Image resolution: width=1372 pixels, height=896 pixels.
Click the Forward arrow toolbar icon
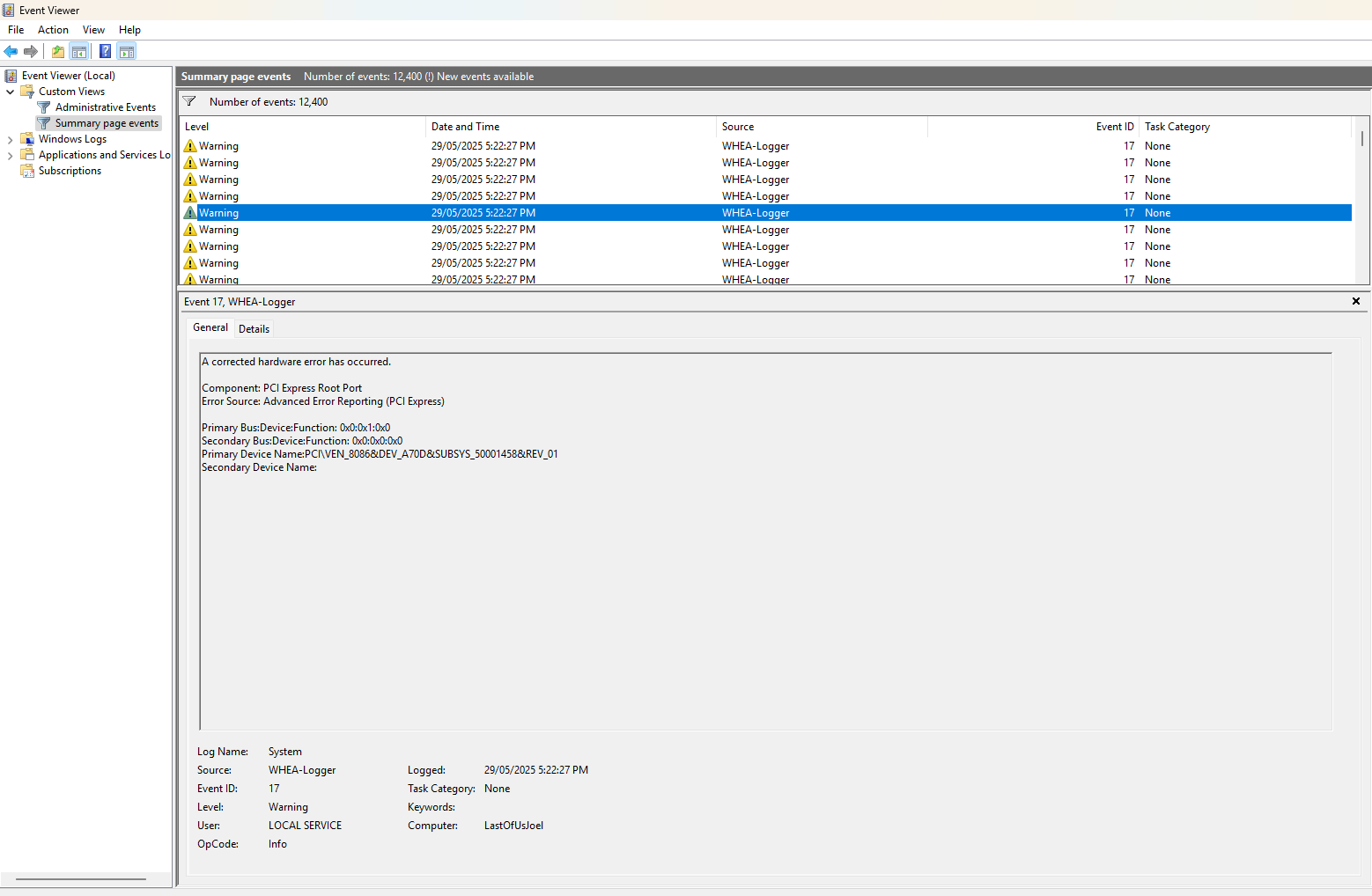(x=31, y=51)
